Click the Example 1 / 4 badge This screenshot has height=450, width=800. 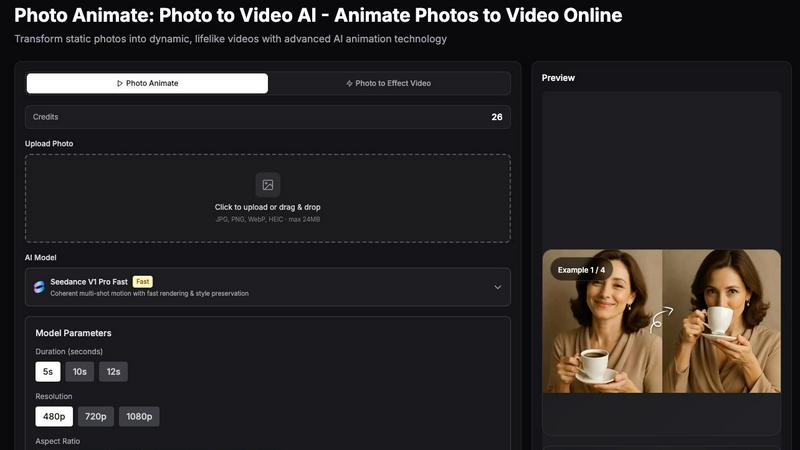(581, 270)
